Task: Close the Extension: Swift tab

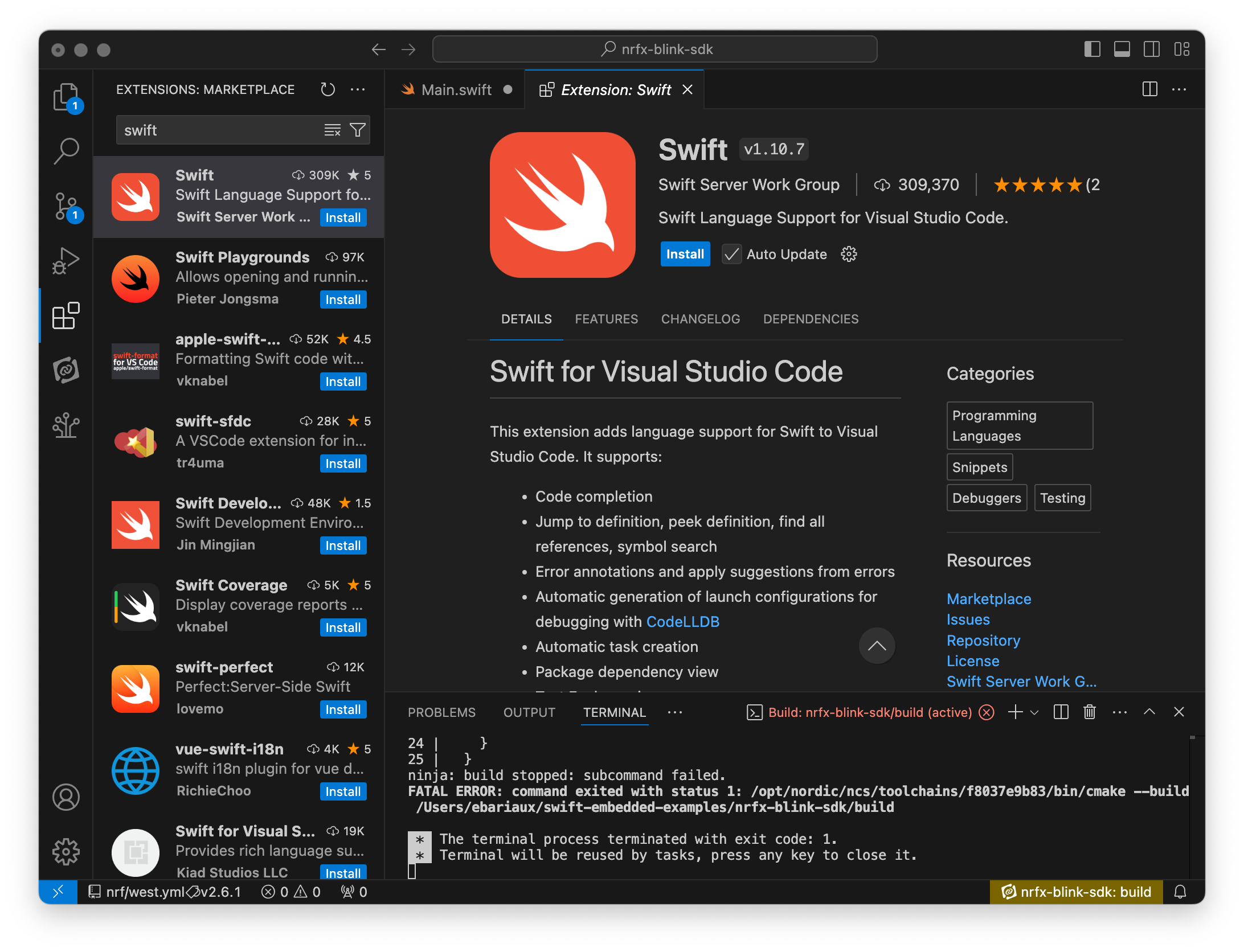Action: (688, 89)
